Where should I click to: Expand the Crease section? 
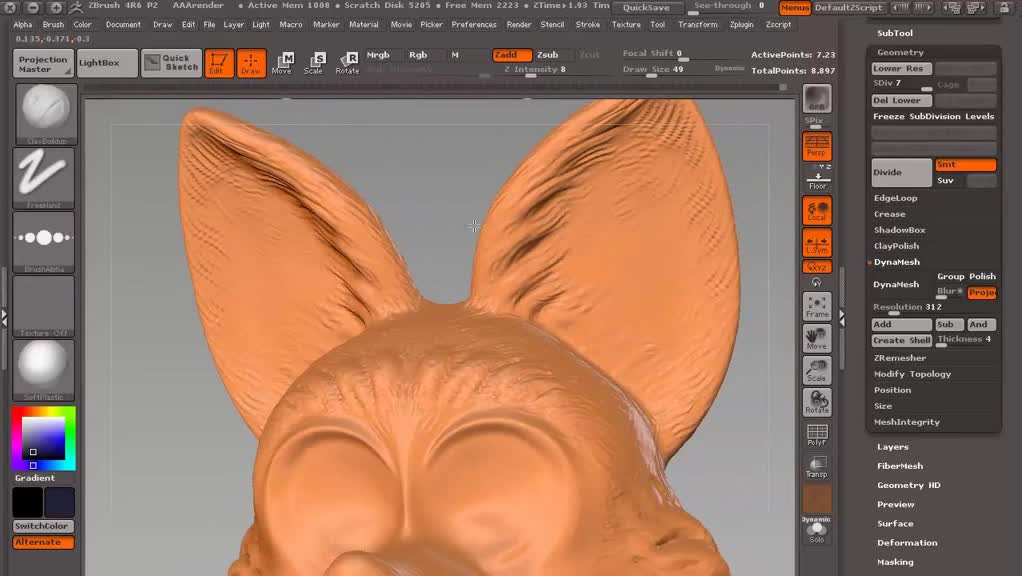(890, 214)
